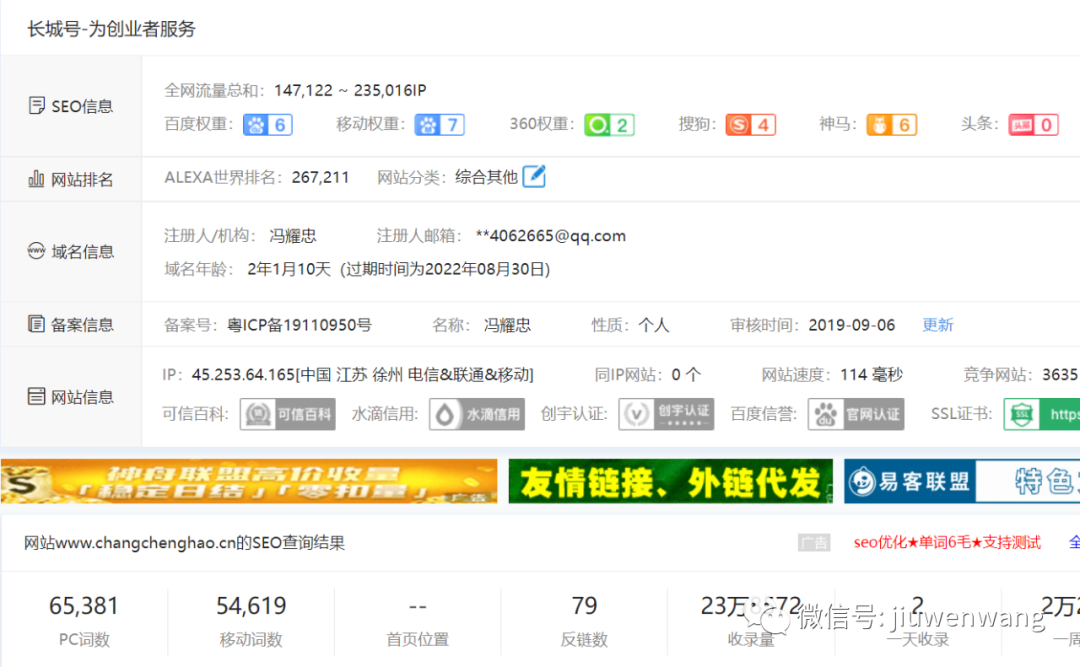The height and width of the screenshot is (667, 1080).
Task: Click IP address 45.253.64.165
Action: tap(244, 374)
